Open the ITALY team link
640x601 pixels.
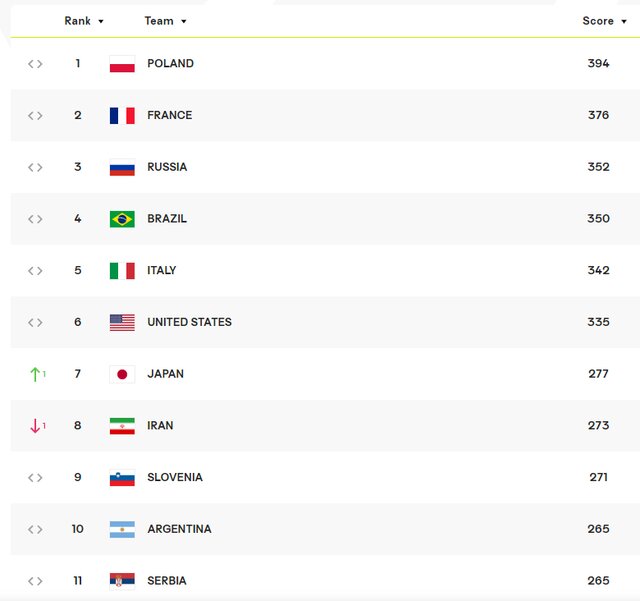[x=161, y=271]
